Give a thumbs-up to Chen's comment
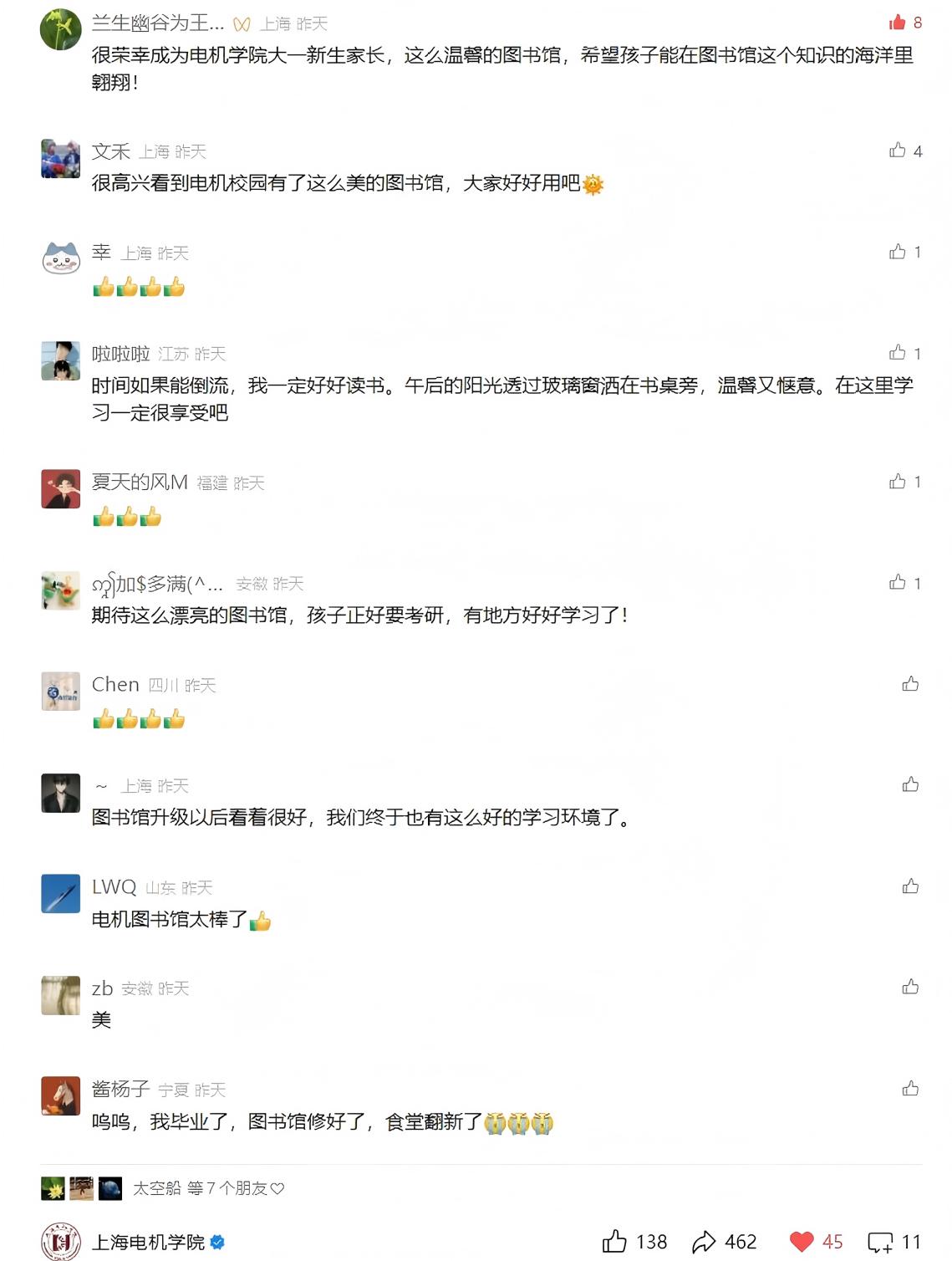Viewport: 952px width, 1261px height. click(910, 684)
